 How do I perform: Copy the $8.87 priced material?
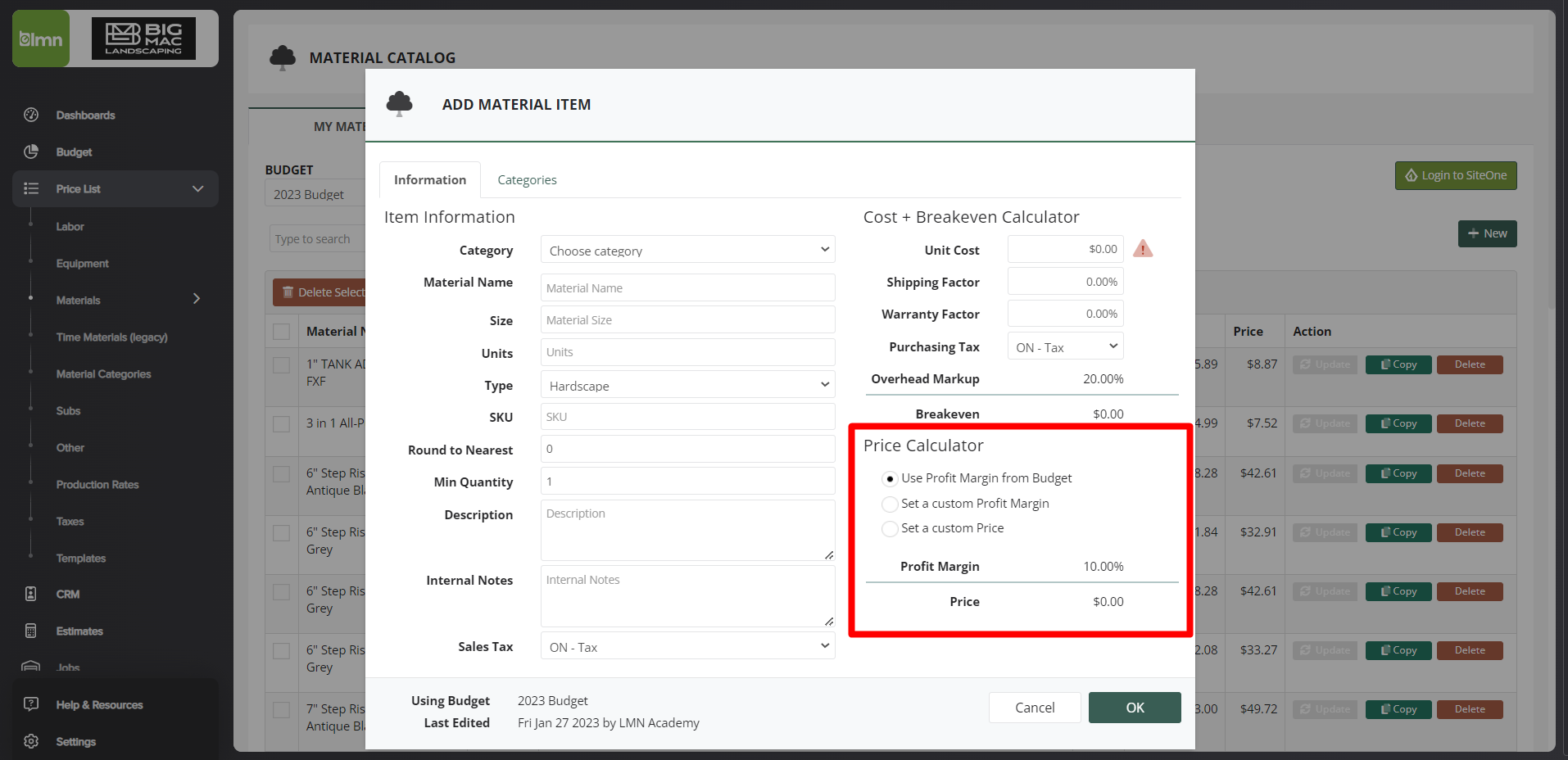(1398, 364)
